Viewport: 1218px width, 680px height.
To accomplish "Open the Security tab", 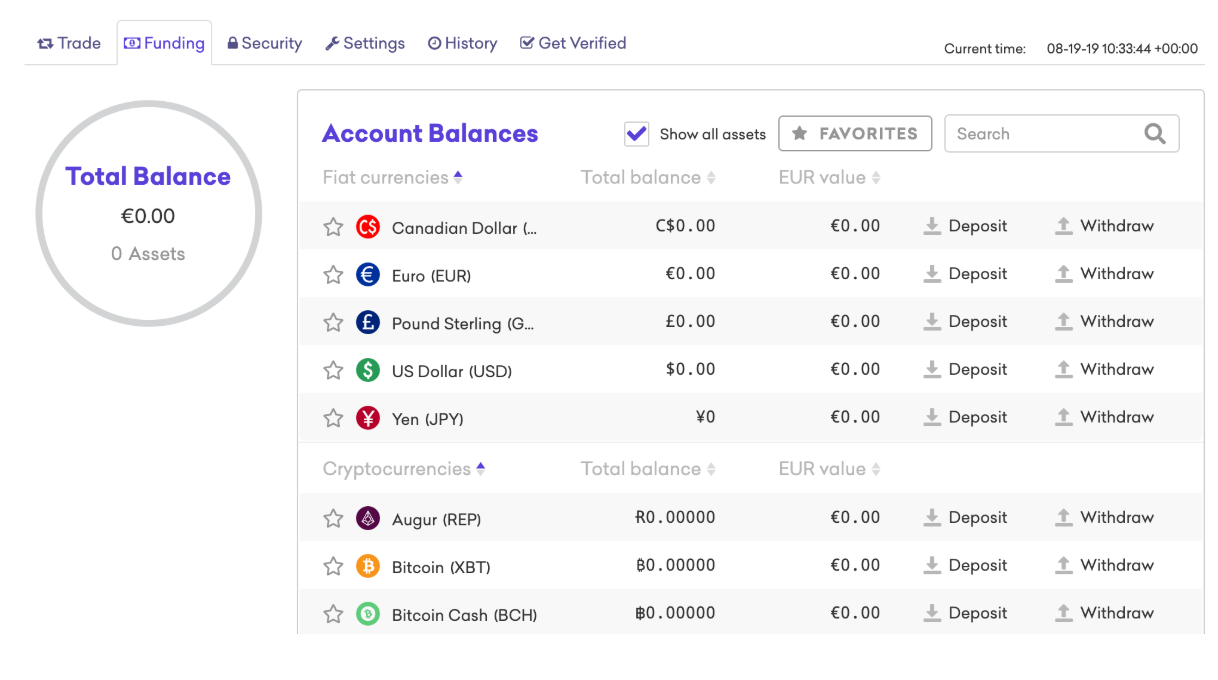I will 264,44.
